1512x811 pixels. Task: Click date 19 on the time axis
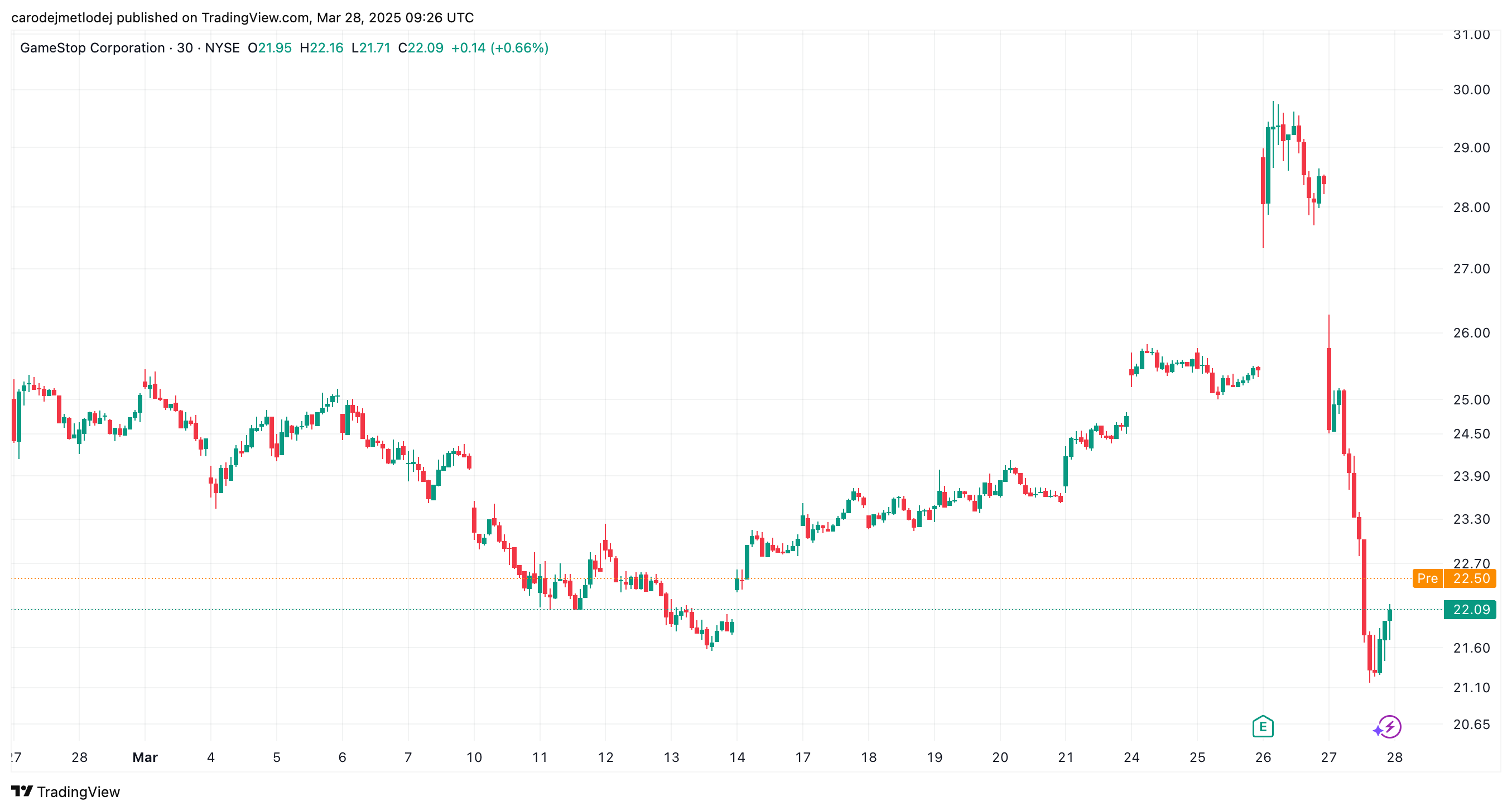click(x=935, y=757)
